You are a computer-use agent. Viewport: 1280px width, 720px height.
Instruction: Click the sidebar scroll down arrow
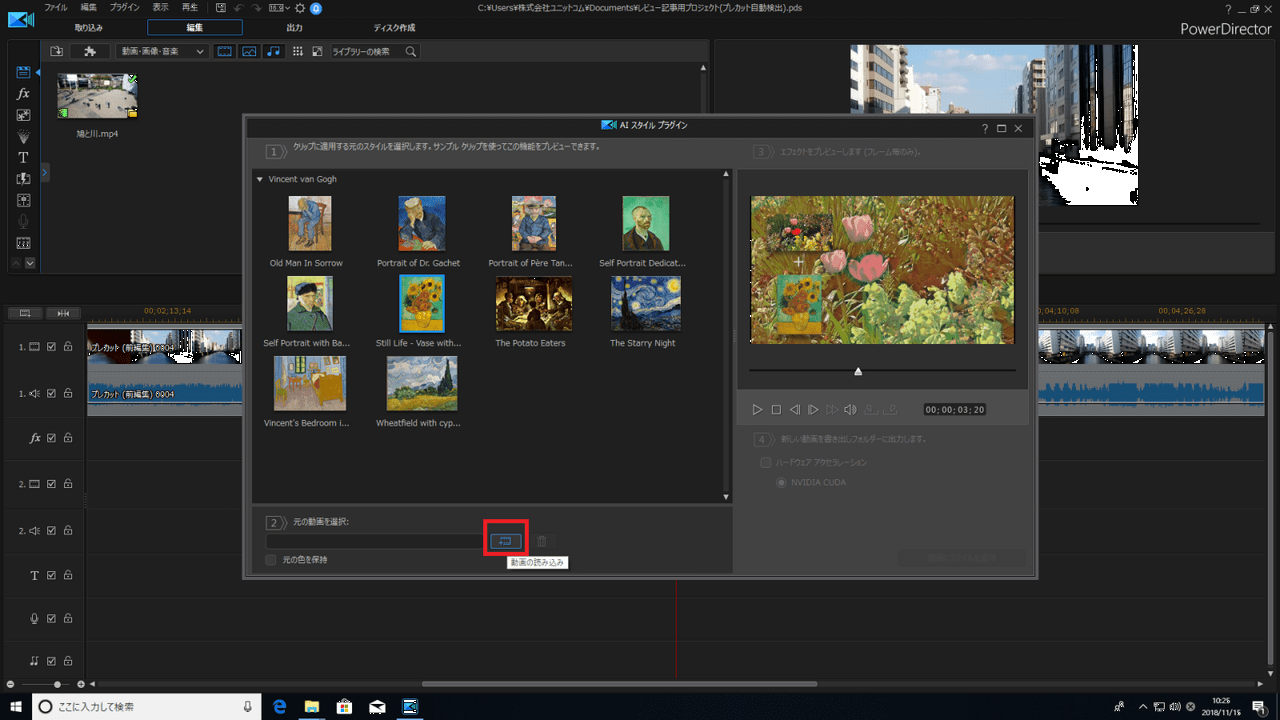pos(30,263)
